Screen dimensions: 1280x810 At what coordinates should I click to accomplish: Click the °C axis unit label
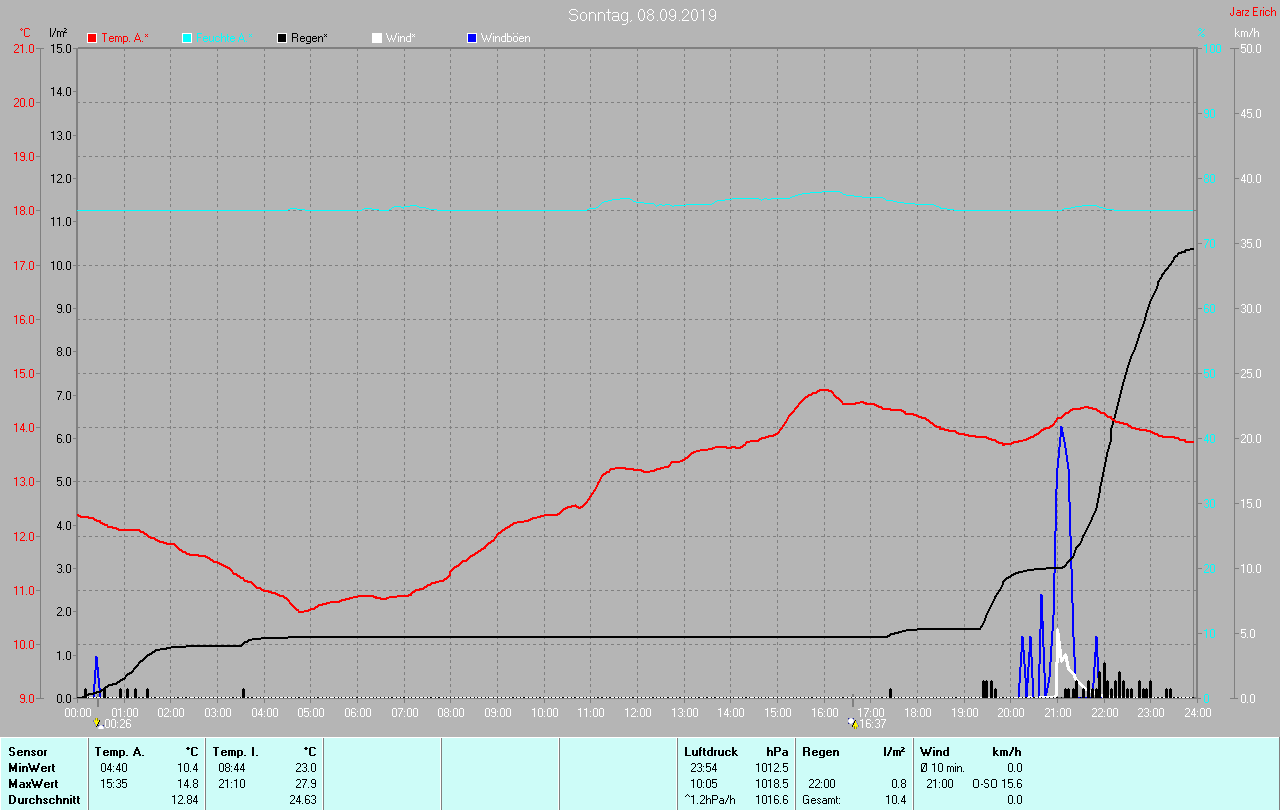tap(25, 33)
